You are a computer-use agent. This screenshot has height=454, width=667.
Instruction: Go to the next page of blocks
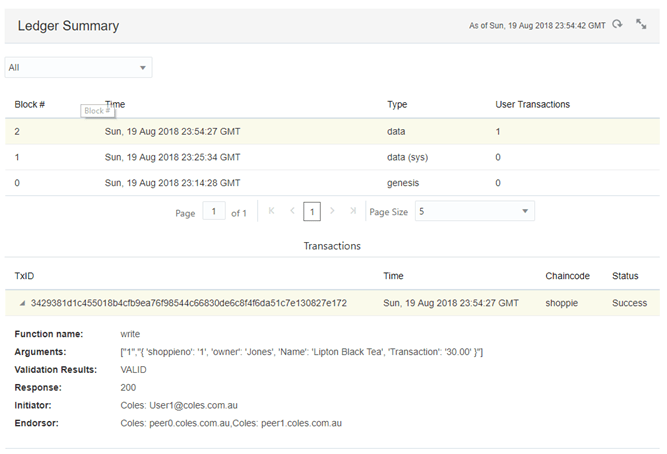pyautogui.click(x=332, y=212)
